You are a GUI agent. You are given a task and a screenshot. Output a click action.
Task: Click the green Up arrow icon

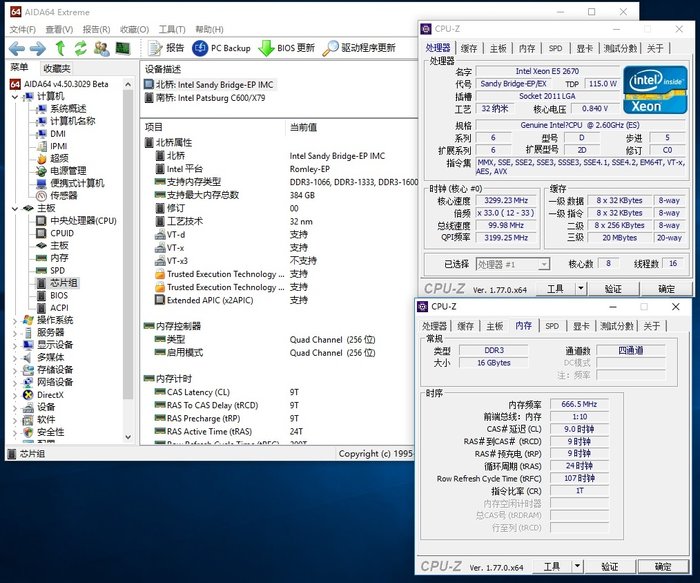point(60,48)
